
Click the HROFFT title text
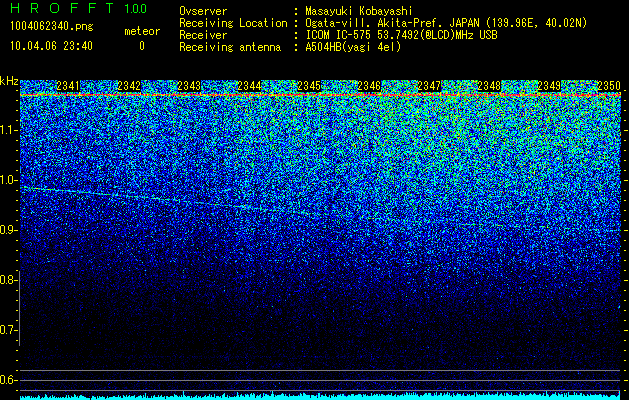click(x=62, y=8)
